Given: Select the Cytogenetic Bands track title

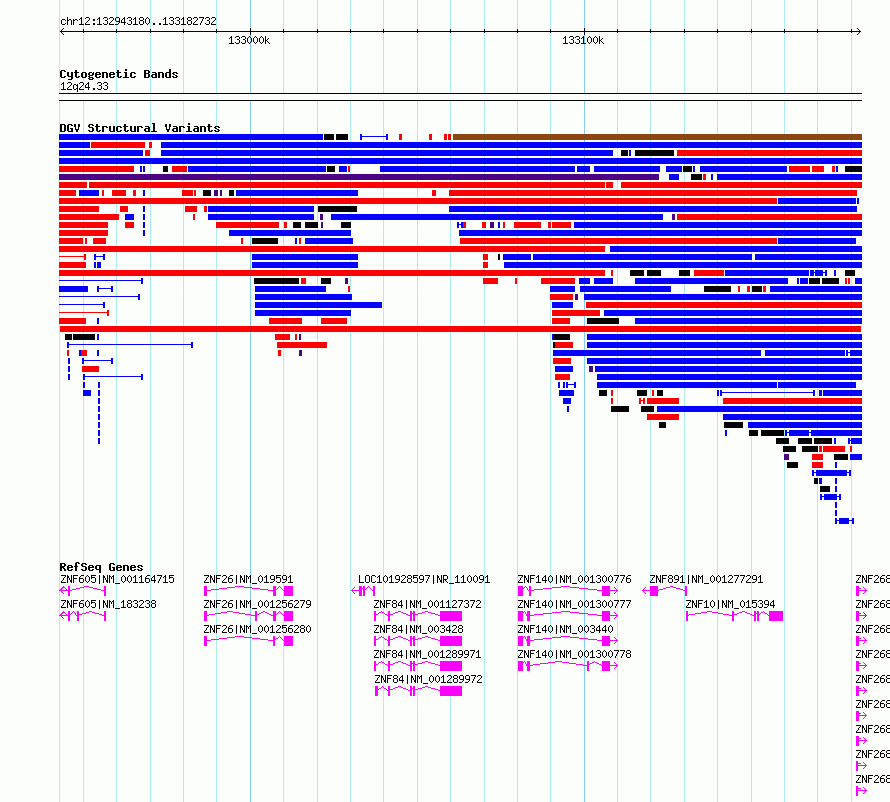Looking at the screenshot, I should [119, 74].
